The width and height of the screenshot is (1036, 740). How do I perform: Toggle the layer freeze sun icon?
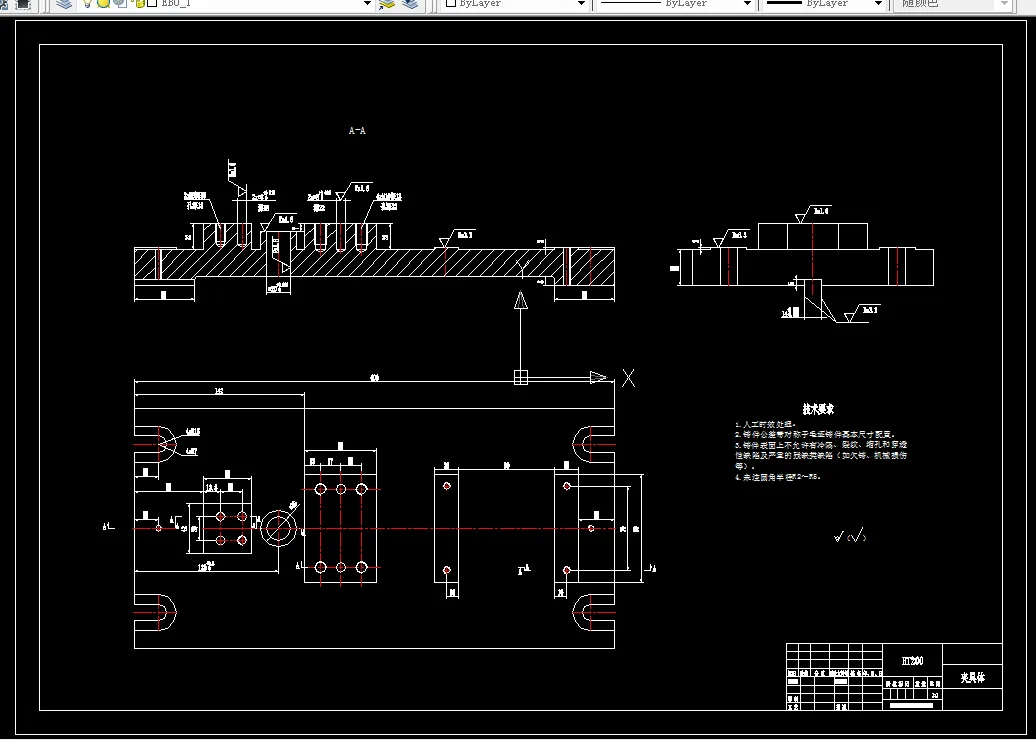[104, 3]
